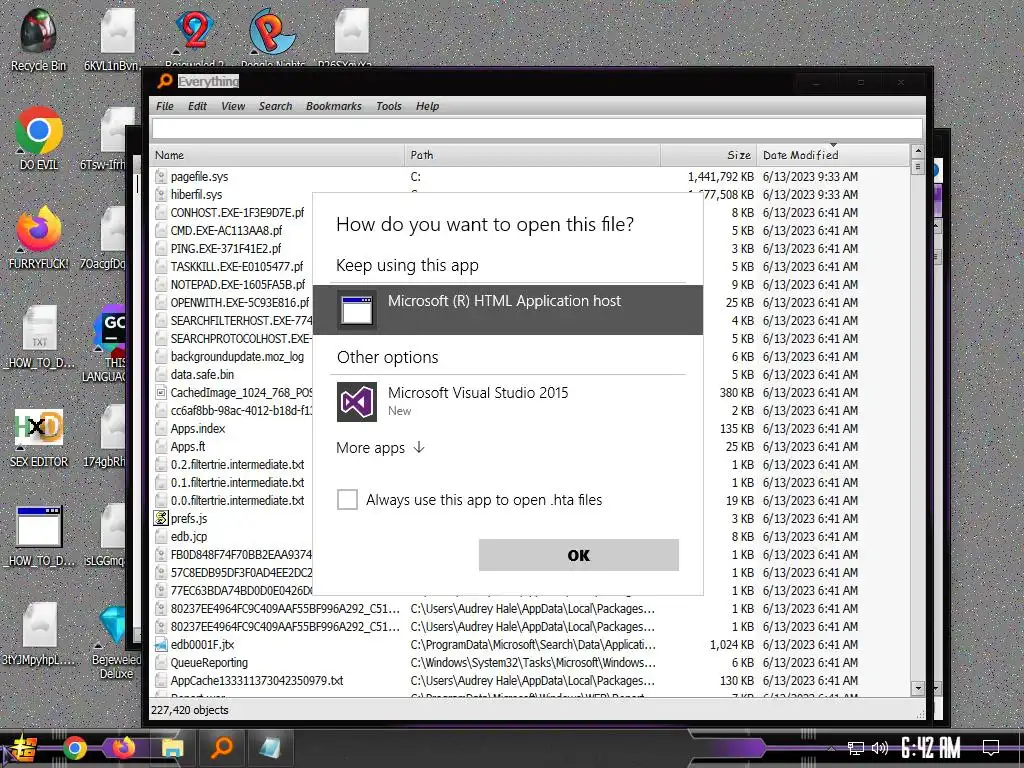Viewport: 1024px width, 768px height.
Task: Click 227,420 objects status bar text
Action: (189, 710)
